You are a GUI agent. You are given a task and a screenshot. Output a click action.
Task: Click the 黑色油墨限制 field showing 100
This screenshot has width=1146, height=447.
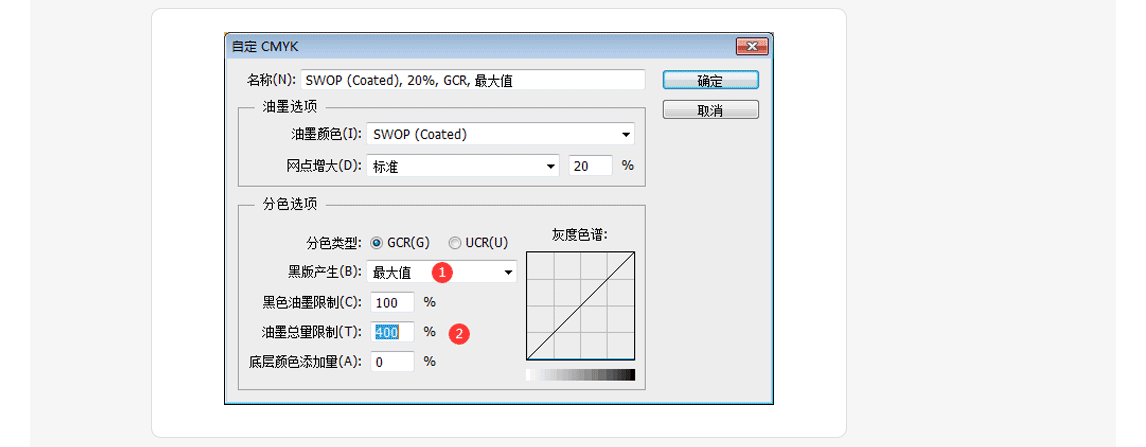(391, 302)
